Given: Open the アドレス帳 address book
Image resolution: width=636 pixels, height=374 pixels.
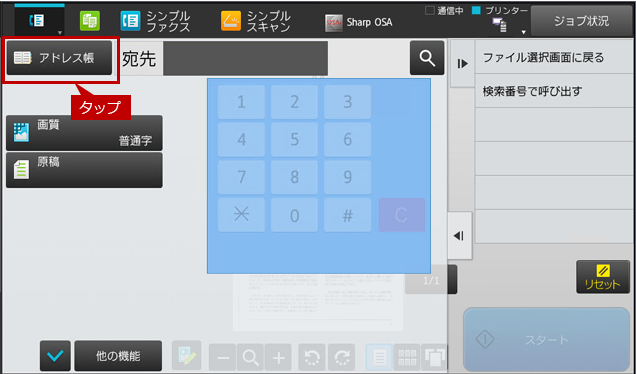Looking at the screenshot, I should (59, 58).
